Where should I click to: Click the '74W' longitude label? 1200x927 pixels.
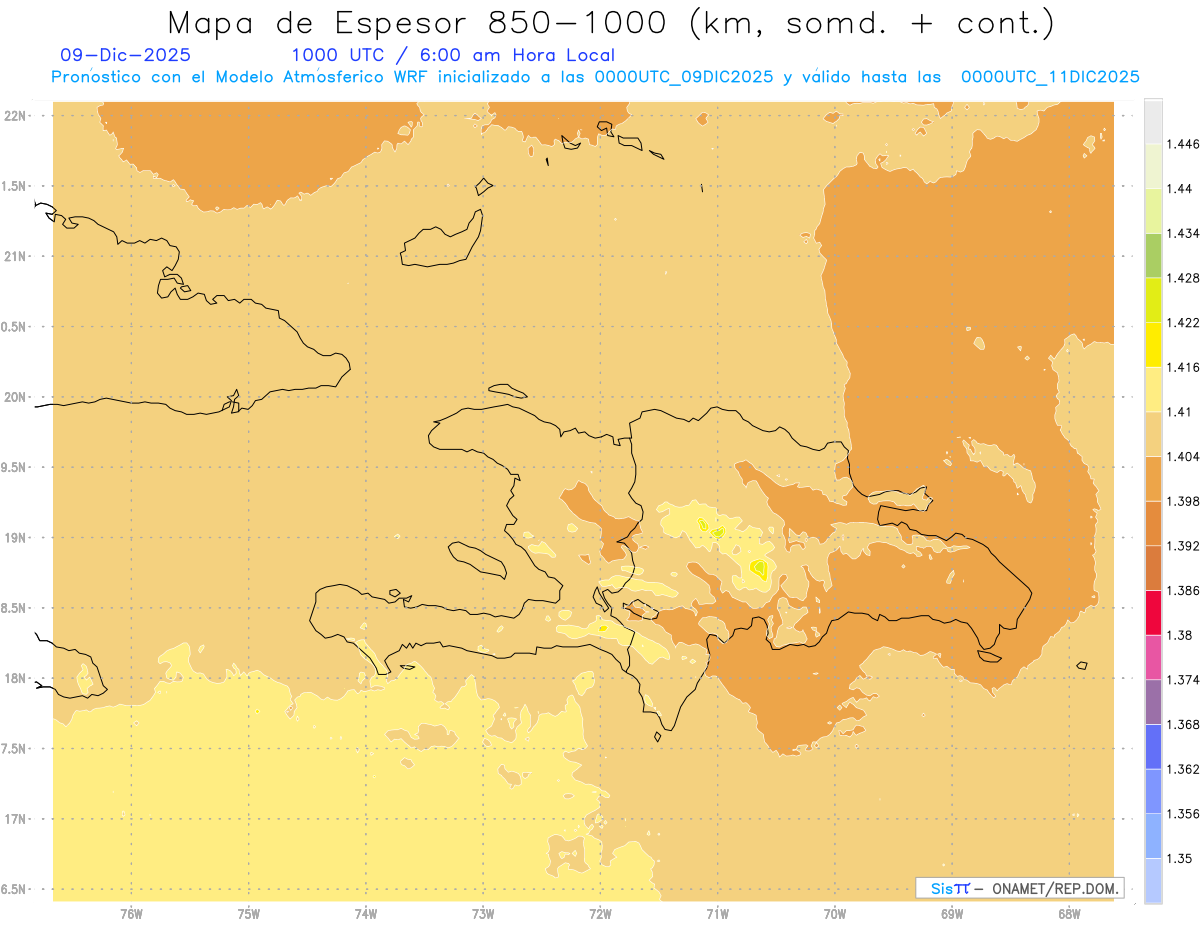(366, 914)
